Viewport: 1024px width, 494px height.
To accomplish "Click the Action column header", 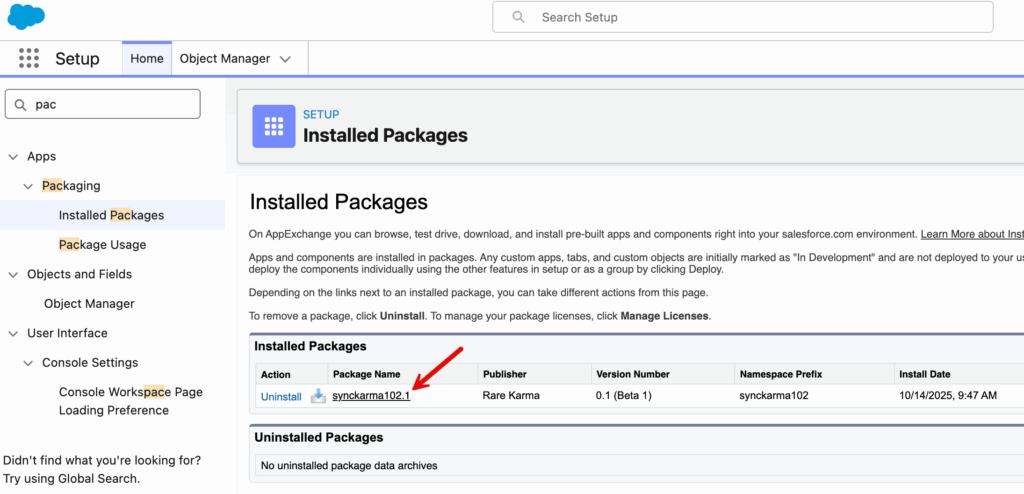I will pyautogui.click(x=276, y=374).
